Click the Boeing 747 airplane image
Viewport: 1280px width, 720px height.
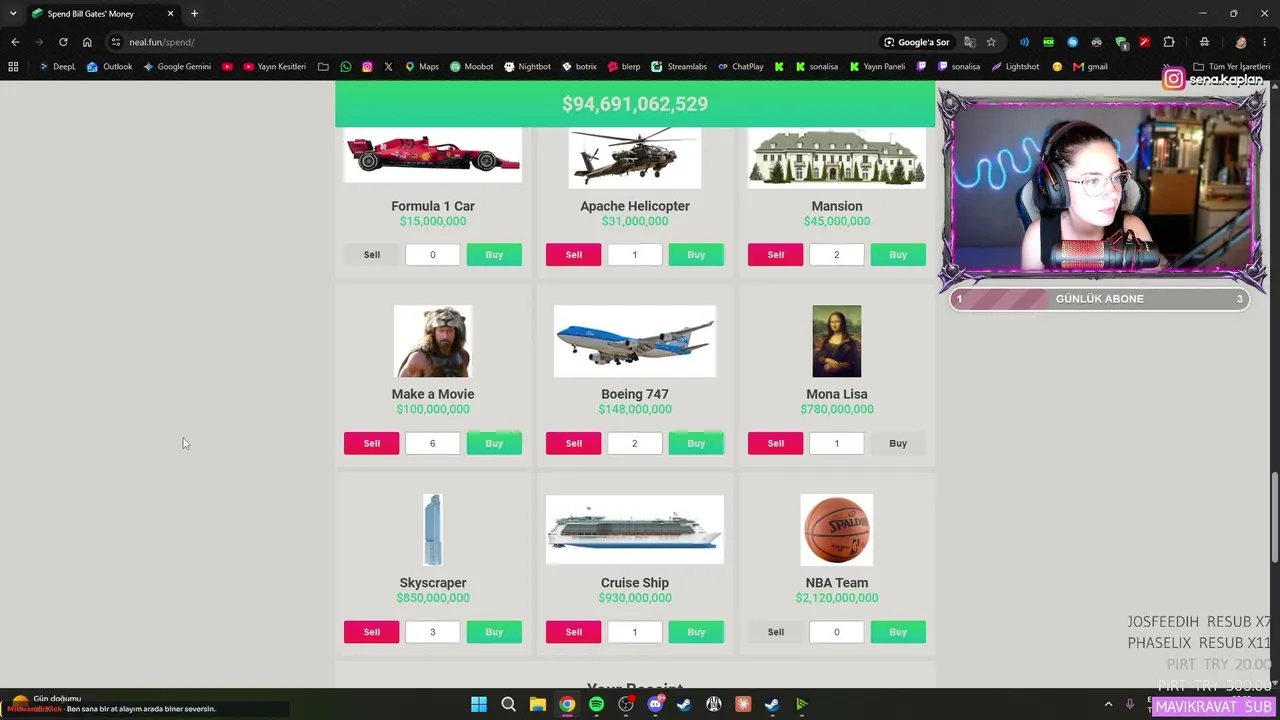(635, 341)
